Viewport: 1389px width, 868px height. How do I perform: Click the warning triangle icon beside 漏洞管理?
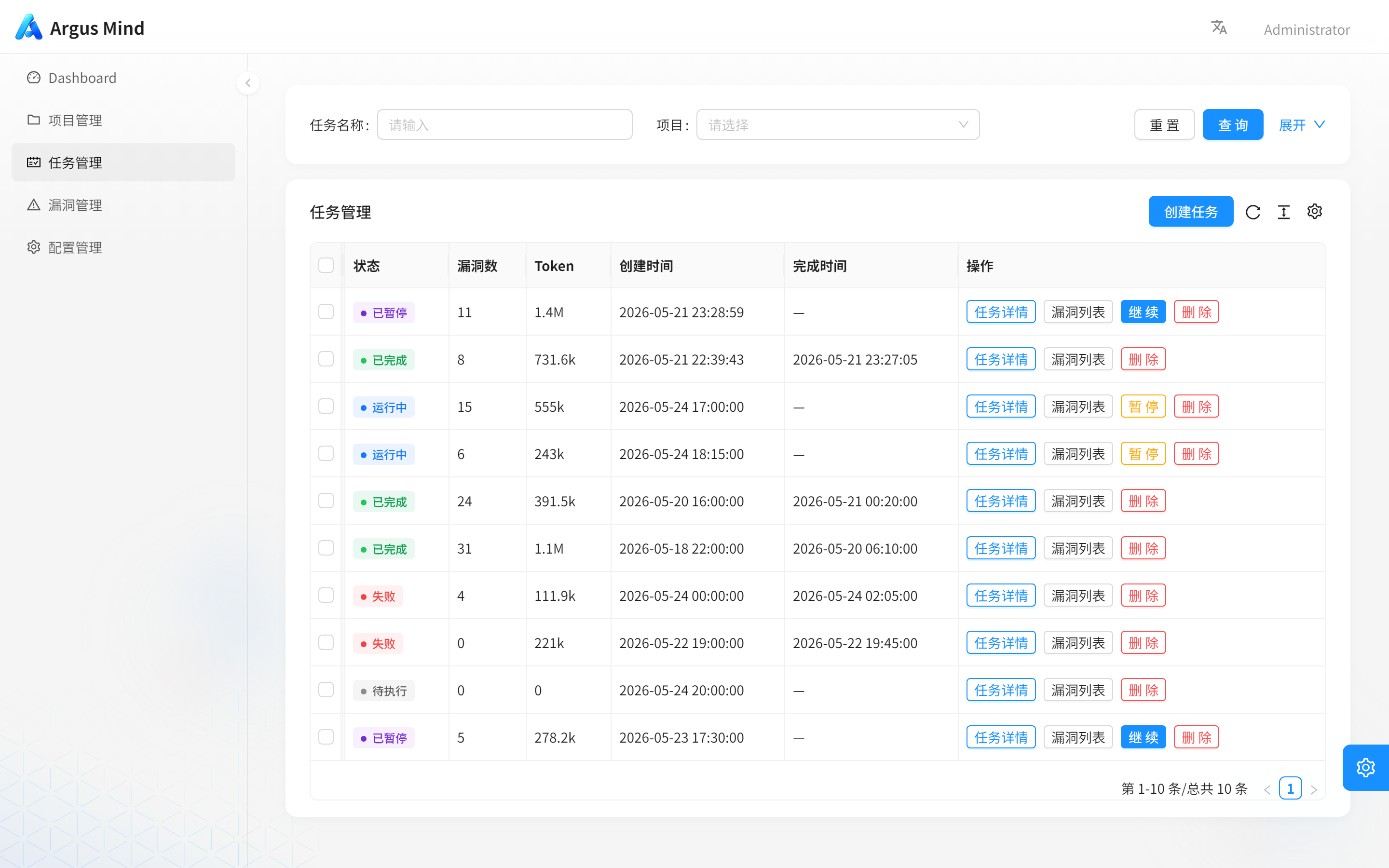pos(34,204)
